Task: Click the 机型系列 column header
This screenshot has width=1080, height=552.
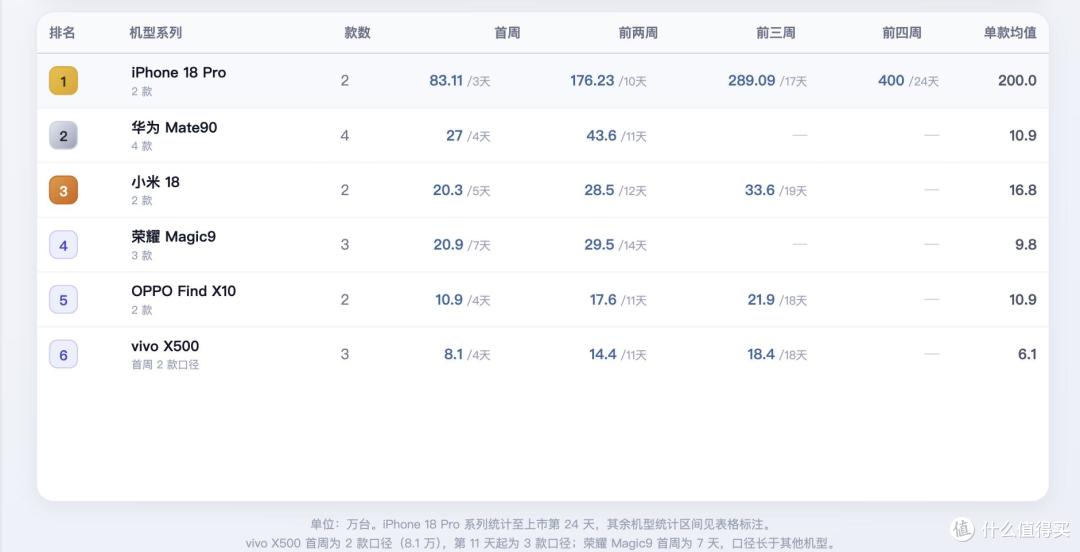Action: point(156,32)
